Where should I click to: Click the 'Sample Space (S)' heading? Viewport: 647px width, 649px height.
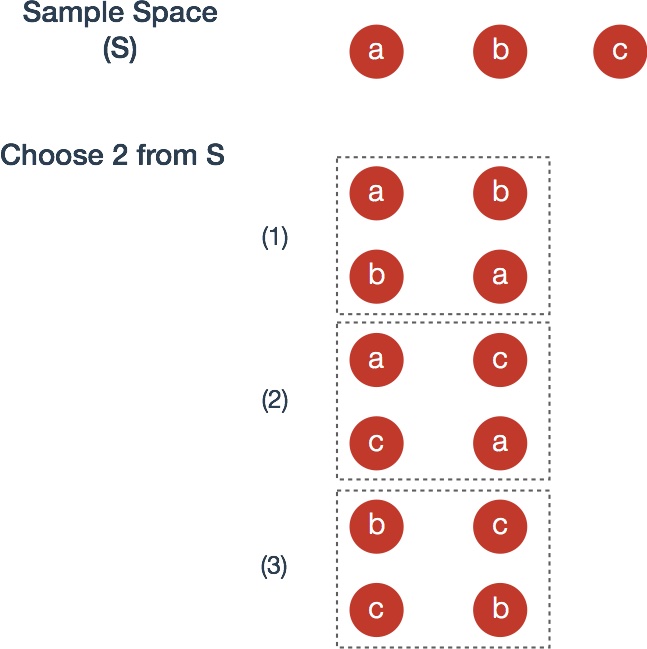pyautogui.click(x=120, y=31)
